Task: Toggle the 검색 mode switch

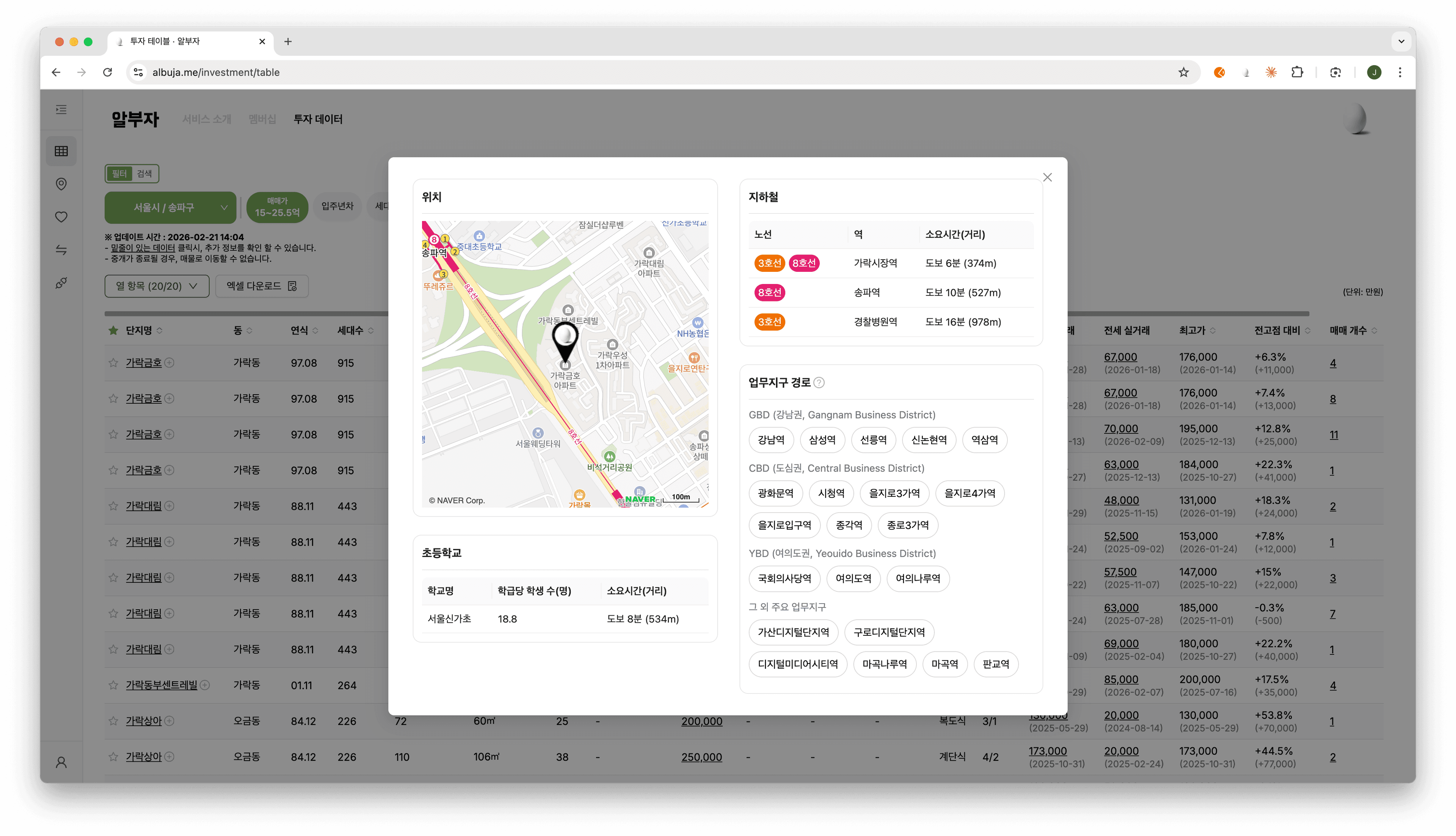Action: click(144, 173)
